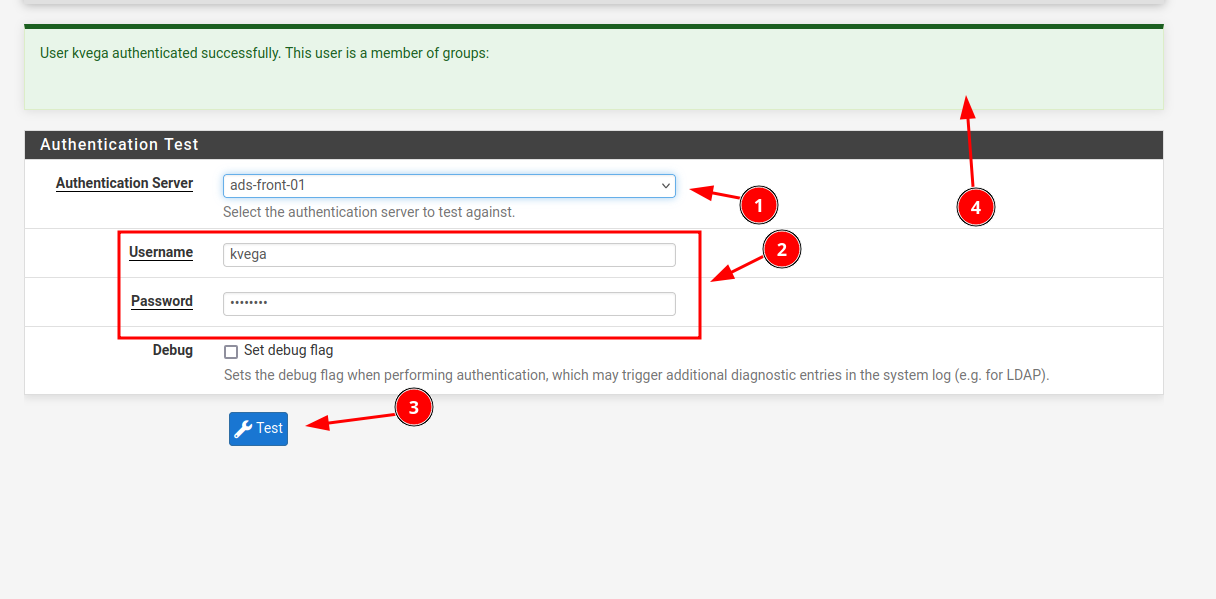This screenshot has height=599, width=1216.
Task: Click the Authentication Test panel heading
Action: tap(119, 145)
